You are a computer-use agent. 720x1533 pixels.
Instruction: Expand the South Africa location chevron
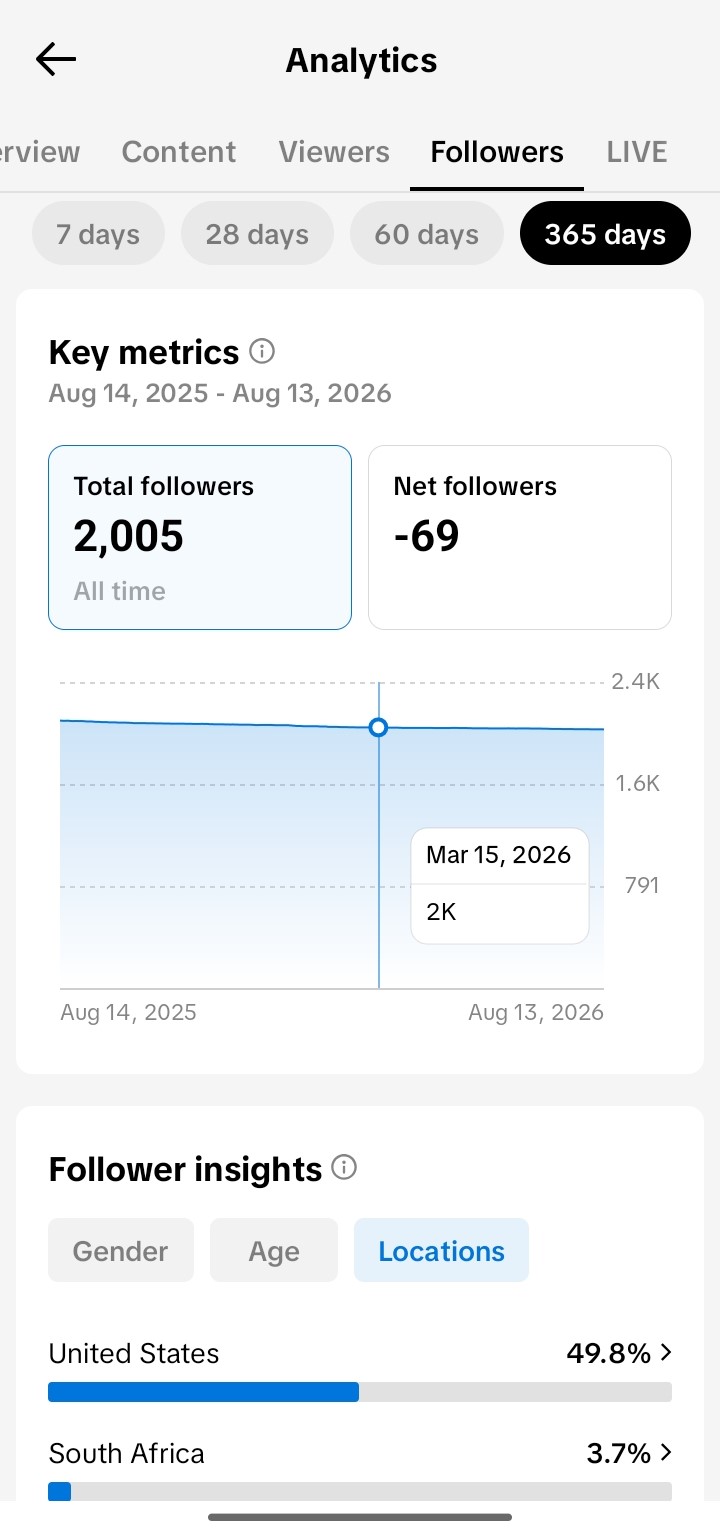[x=666, y=1452]
